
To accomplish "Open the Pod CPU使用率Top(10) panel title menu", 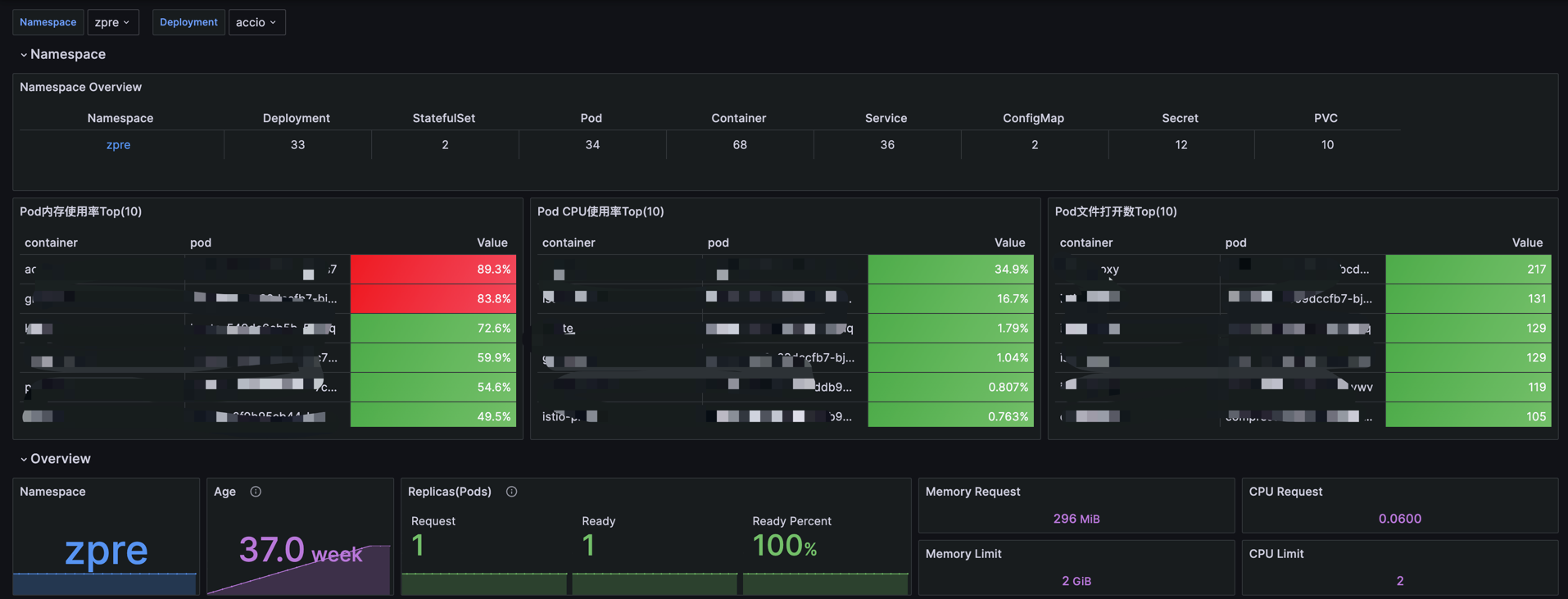I will pyautogui.click(x=600, y=211).
